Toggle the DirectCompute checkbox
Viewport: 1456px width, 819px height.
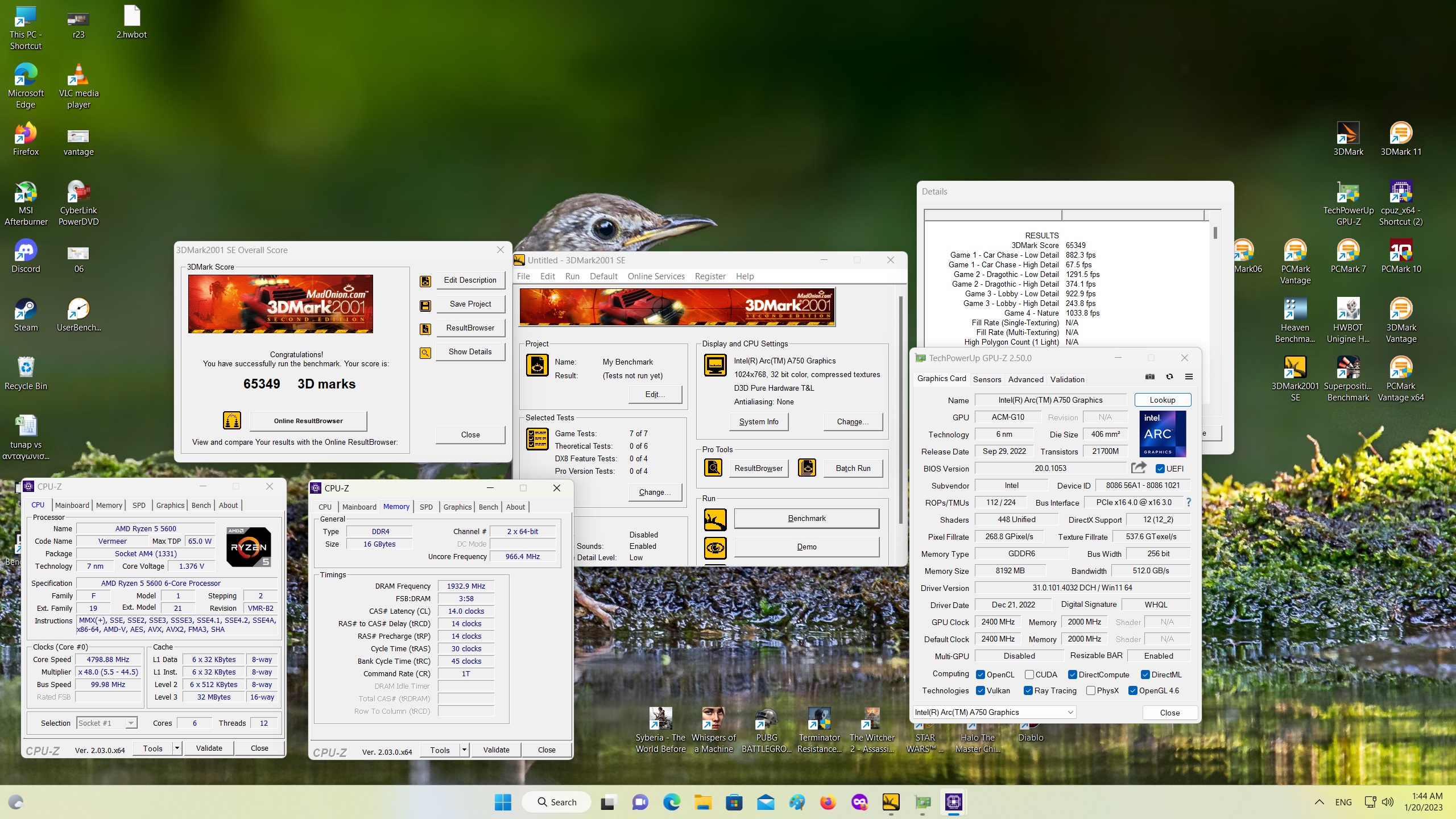(1073, 675)
